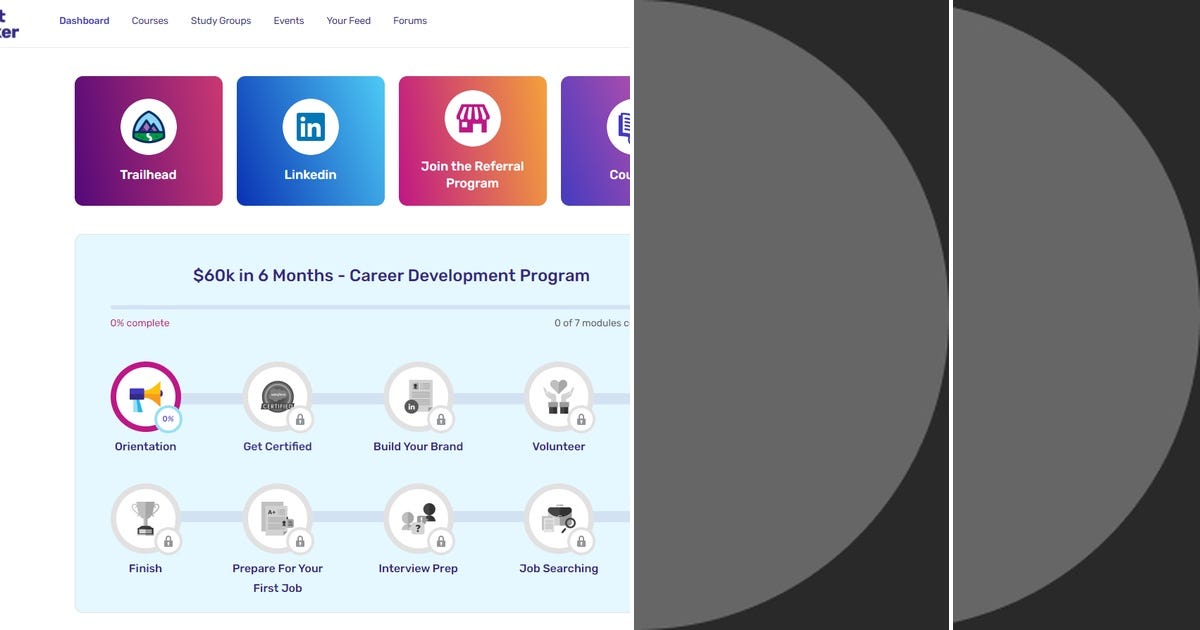Select the Trailhead mountain icon
Viewport: 1200px width, 630px height.
pos(148,127)
